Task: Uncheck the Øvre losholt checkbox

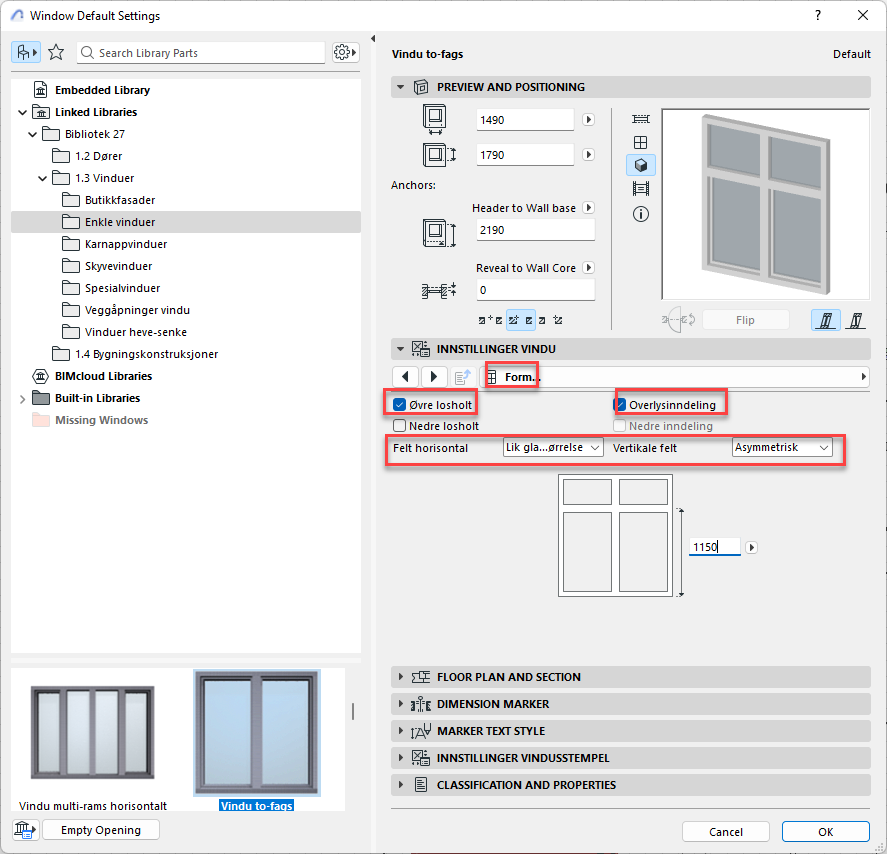Action: (400, 405)
